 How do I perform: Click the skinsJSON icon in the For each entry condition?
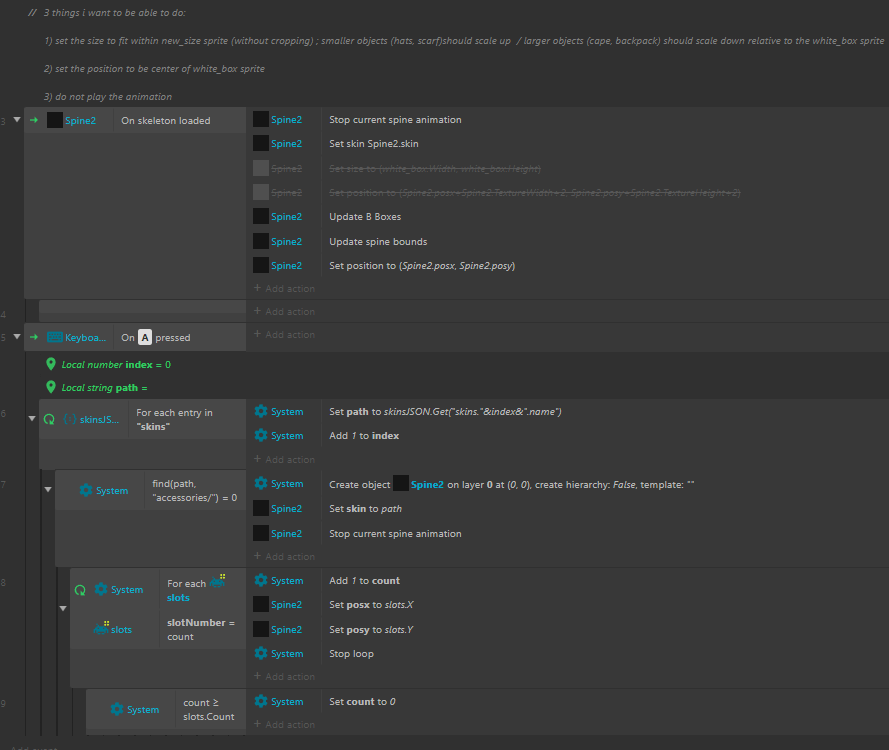coord(70,420)
